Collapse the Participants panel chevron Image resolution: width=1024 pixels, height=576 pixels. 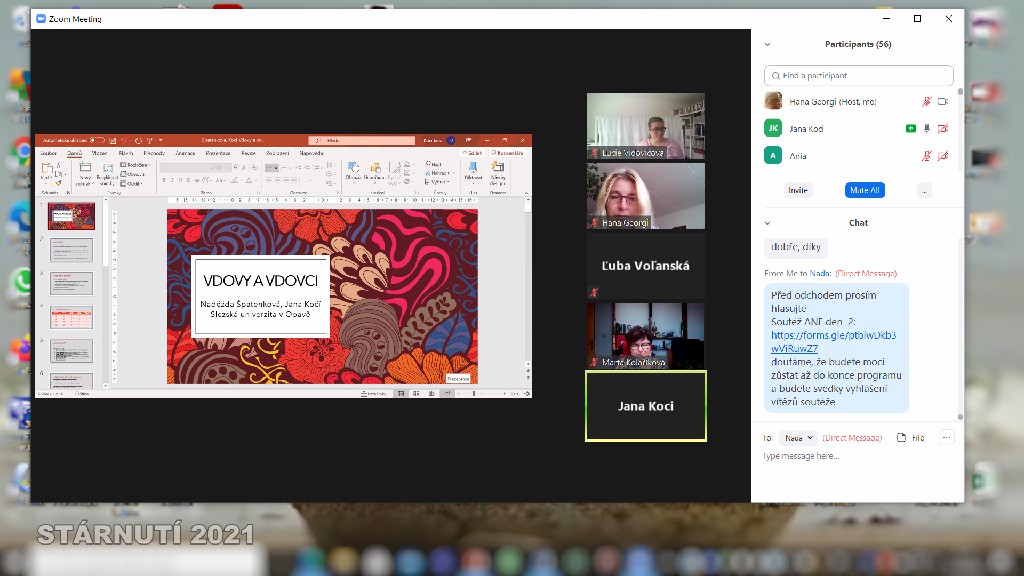768,44
